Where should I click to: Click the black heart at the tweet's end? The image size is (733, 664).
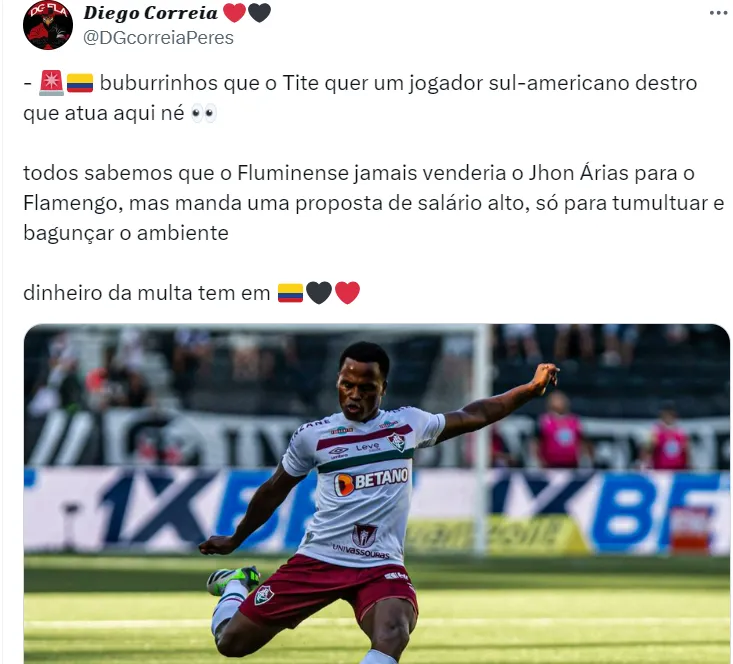point(319,293)
